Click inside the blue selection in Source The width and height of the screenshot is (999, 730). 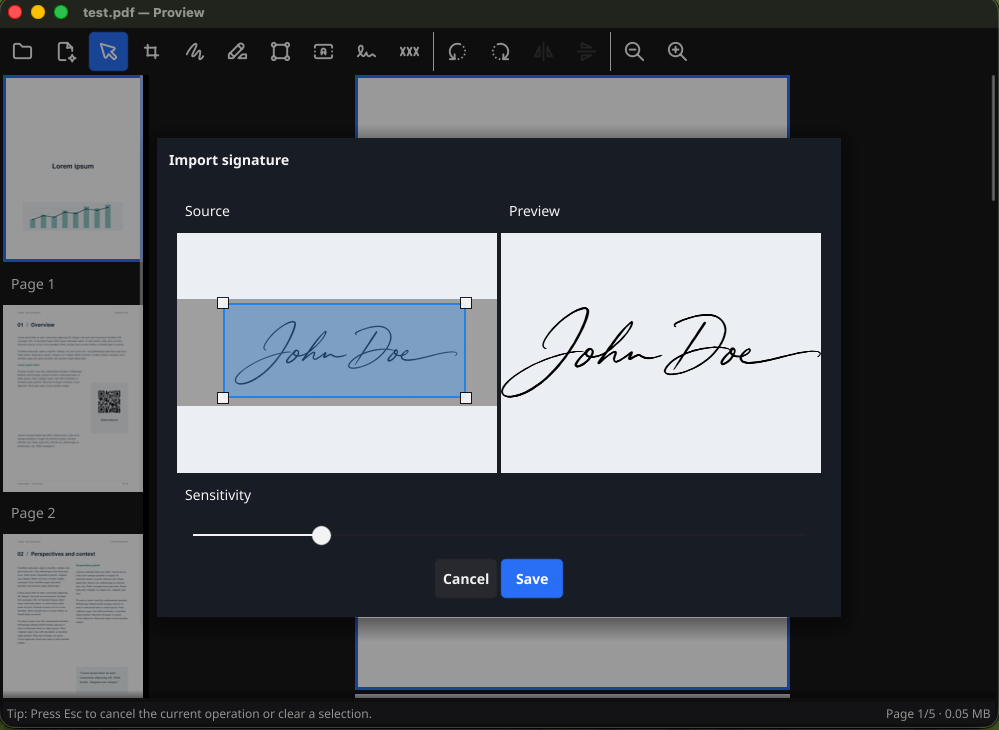344,350
